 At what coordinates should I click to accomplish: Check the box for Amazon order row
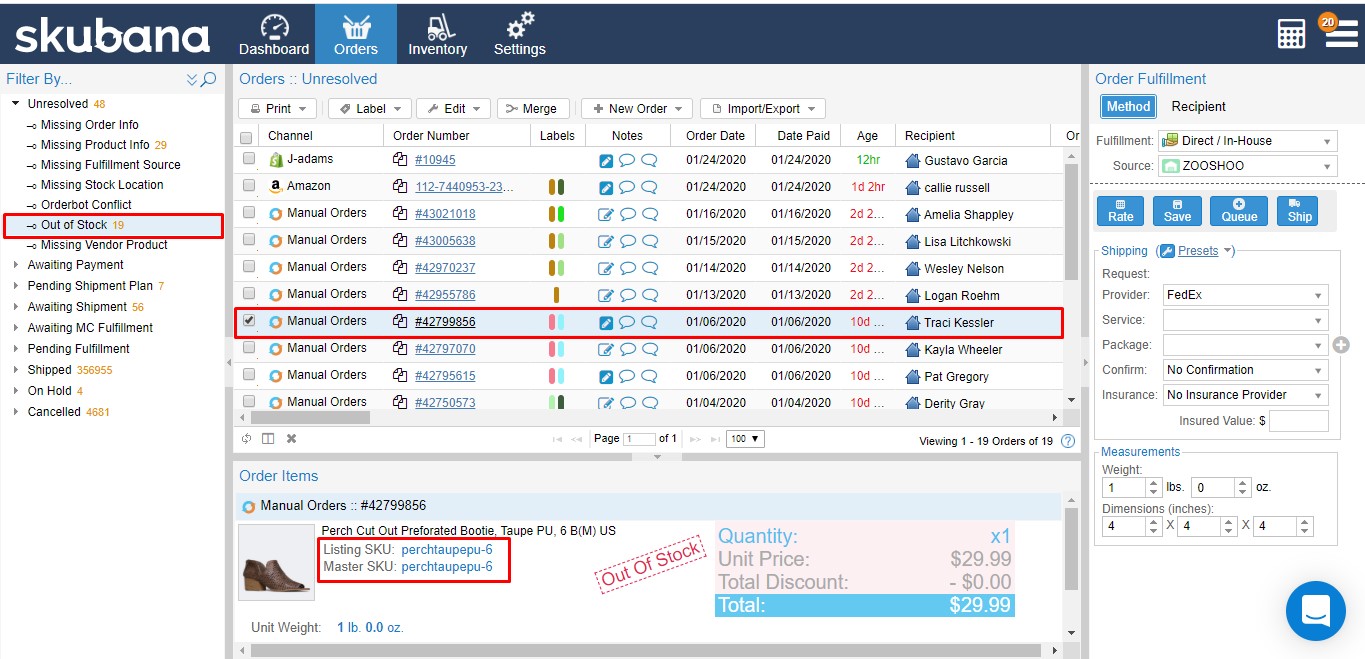tap(249, 185)
